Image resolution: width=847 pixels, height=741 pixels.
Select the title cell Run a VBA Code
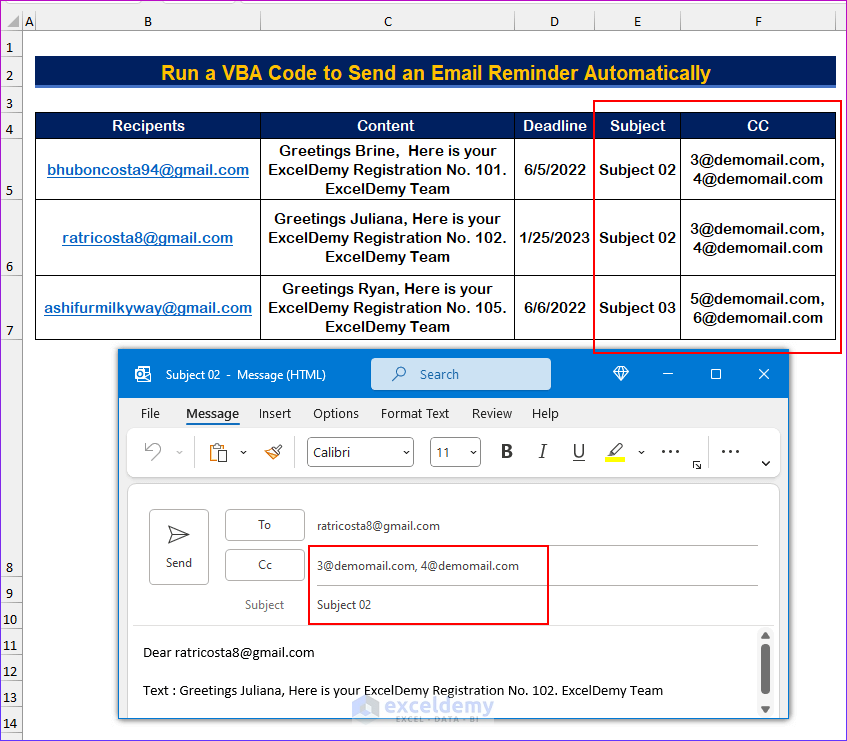pos(435,72)
